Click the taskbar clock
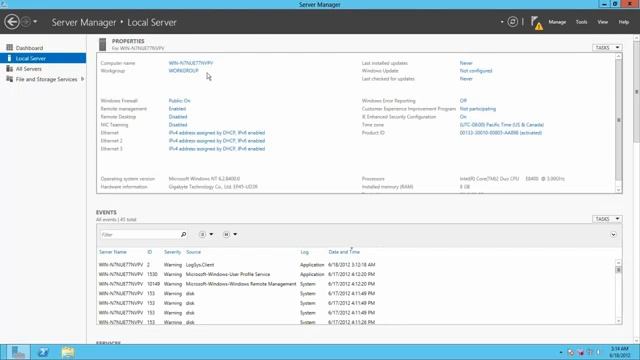The width and height of the screenshot is (640, 360). point(620,352)
